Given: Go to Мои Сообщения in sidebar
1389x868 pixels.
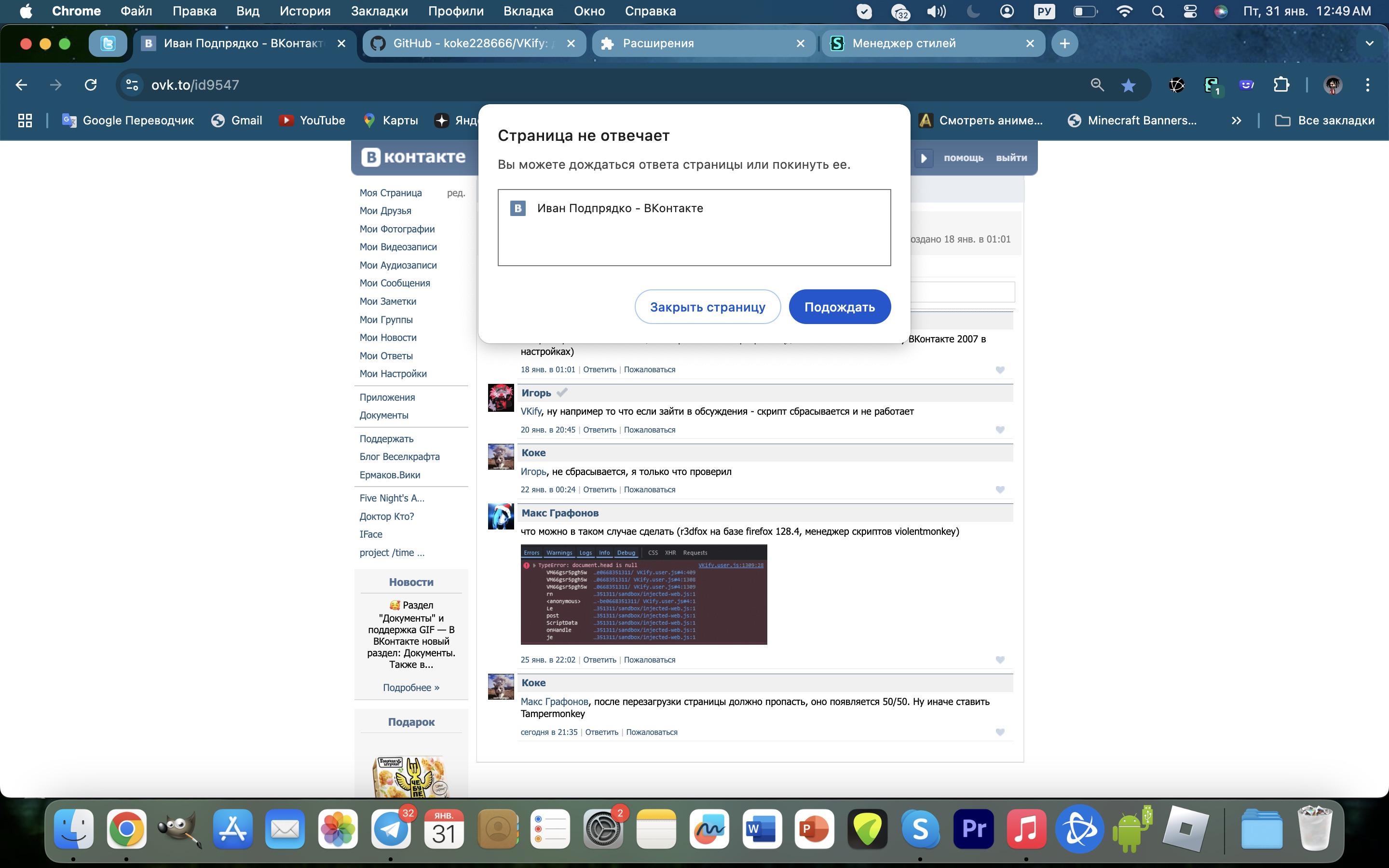Looking at the screenshot, I should pyautogui.click(x=395, y=283).
